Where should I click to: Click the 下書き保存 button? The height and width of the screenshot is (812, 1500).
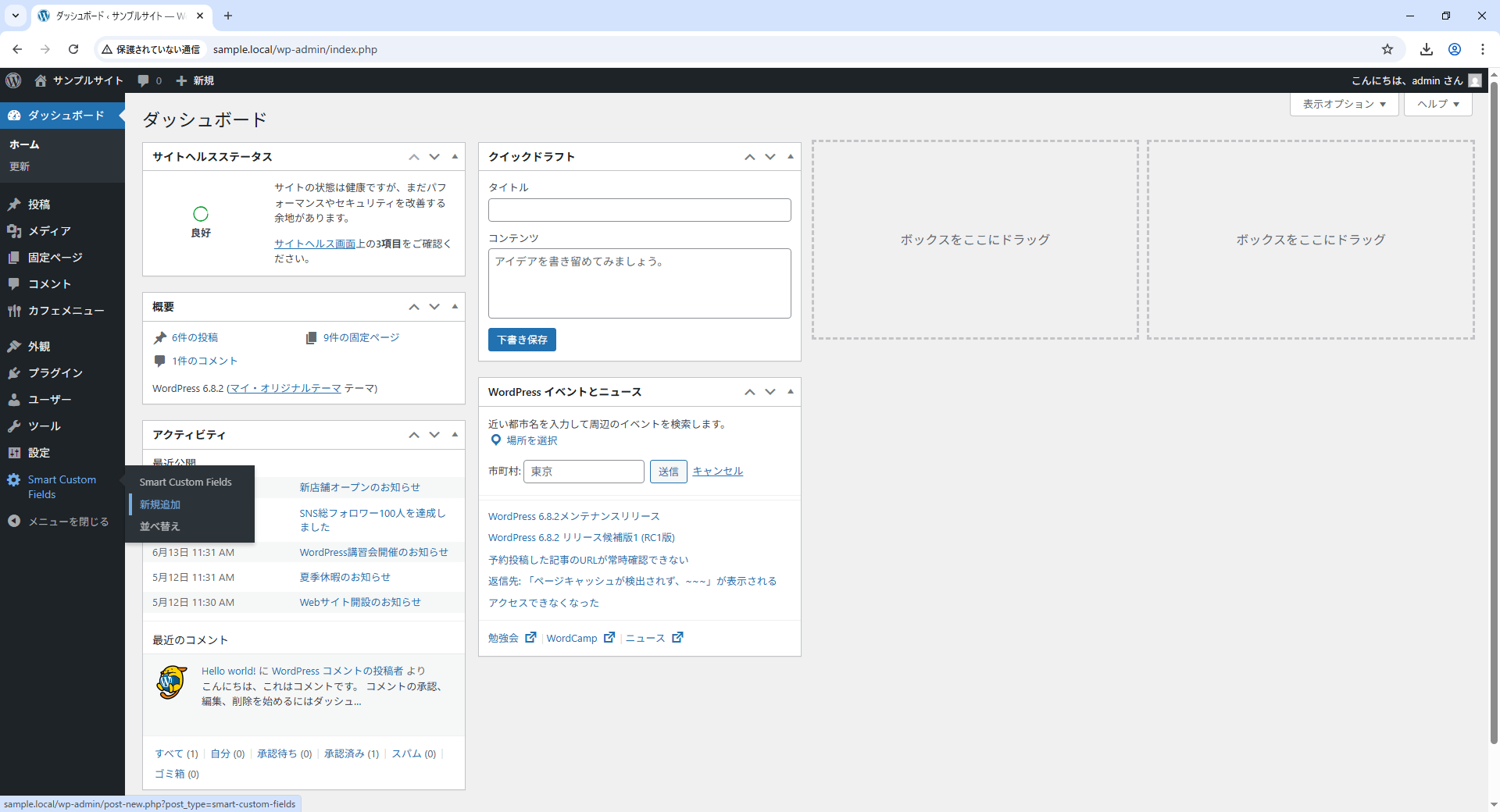(x=522, y=340)
